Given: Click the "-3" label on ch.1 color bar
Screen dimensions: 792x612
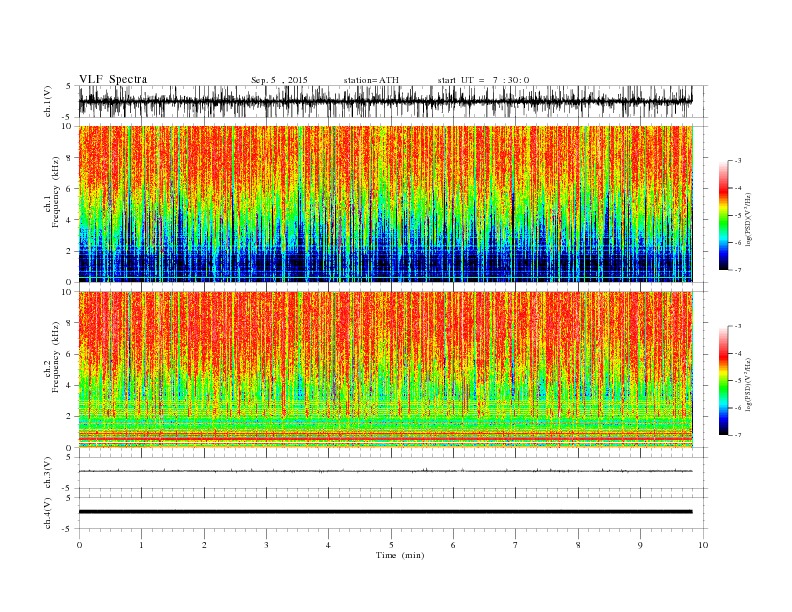Looking at the screenshot, I should click(x=737, y=161).
